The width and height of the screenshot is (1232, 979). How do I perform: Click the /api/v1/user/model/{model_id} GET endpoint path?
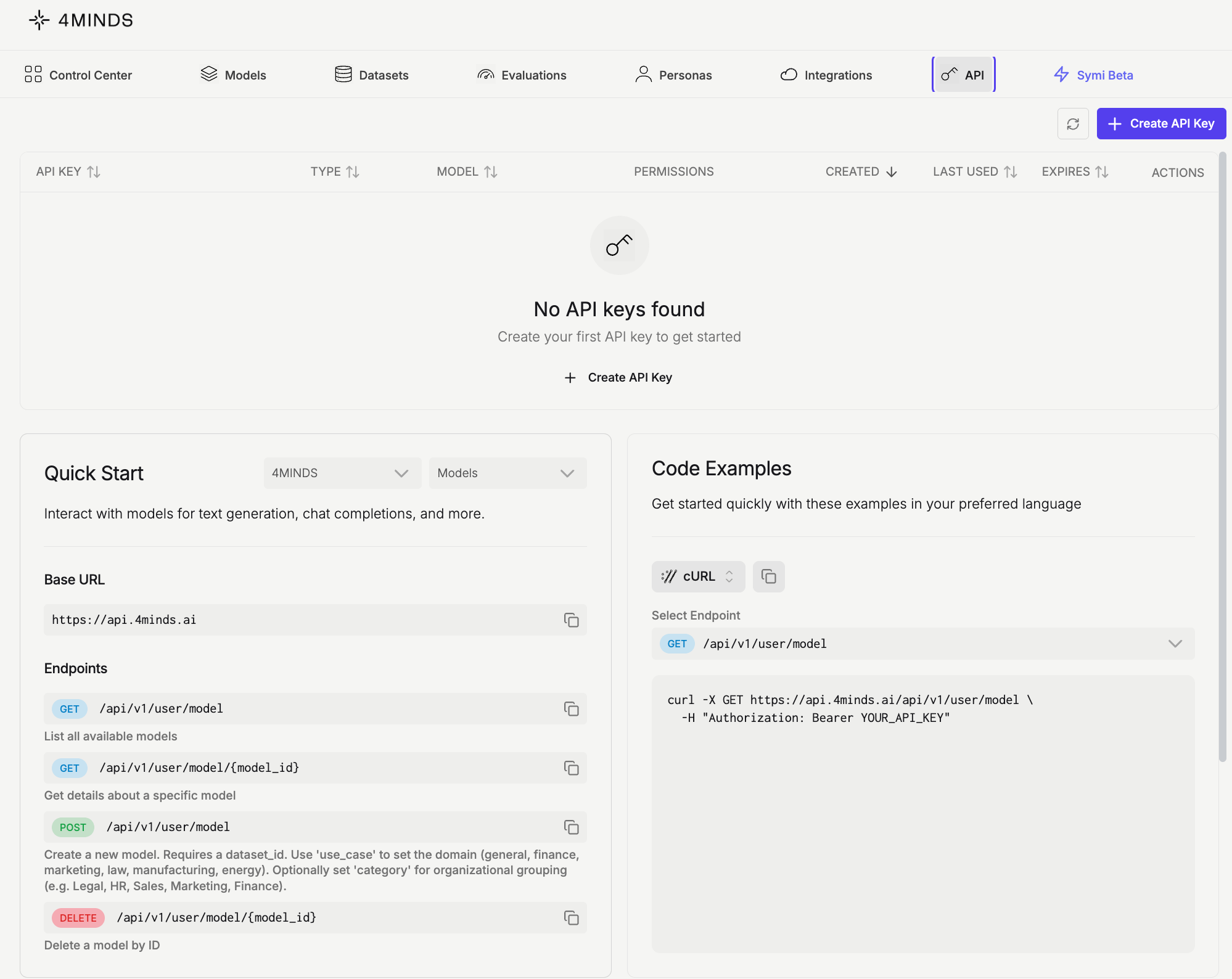click(199, 768)
